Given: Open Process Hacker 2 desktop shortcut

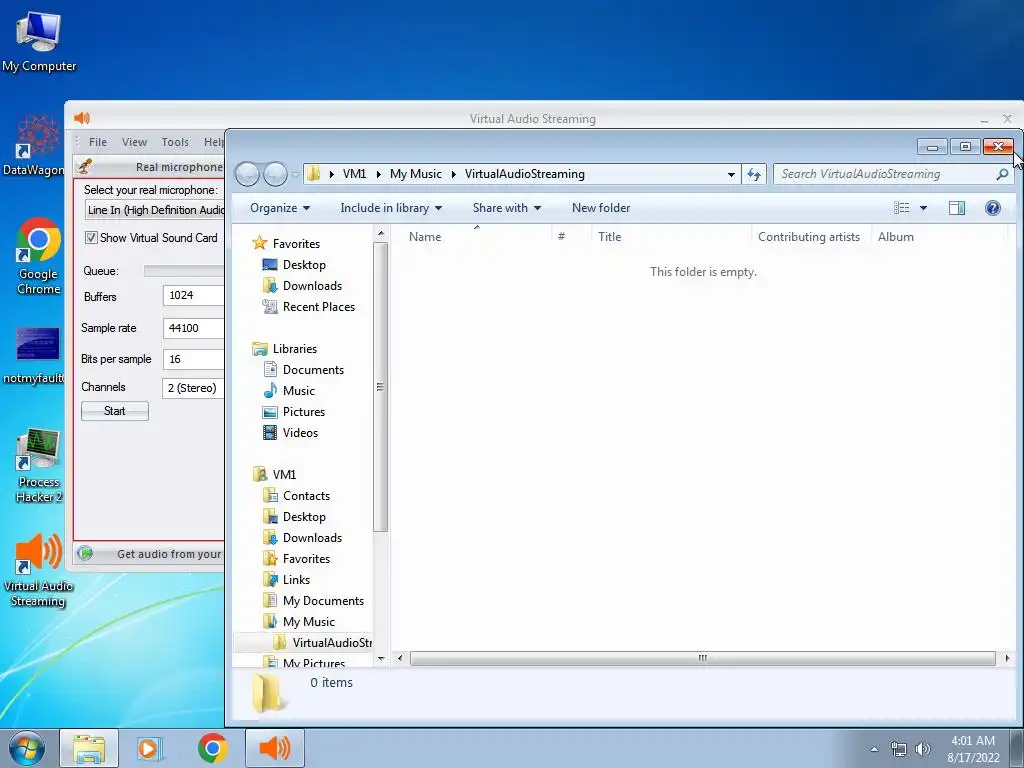Looking at the screenshot, I should [39, 466].
